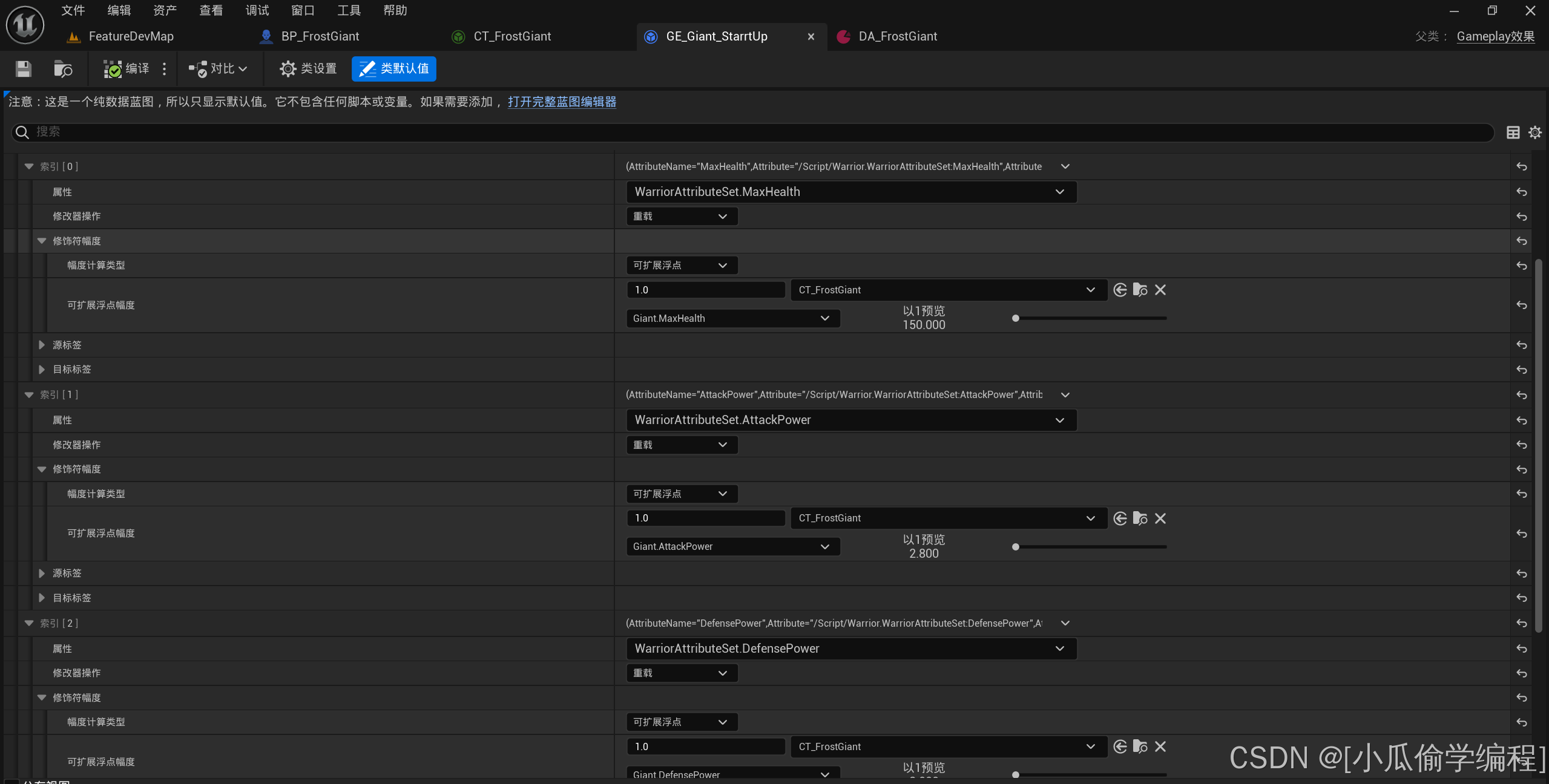Collapse 修饰符幅度 under index 1

[41, 469]
